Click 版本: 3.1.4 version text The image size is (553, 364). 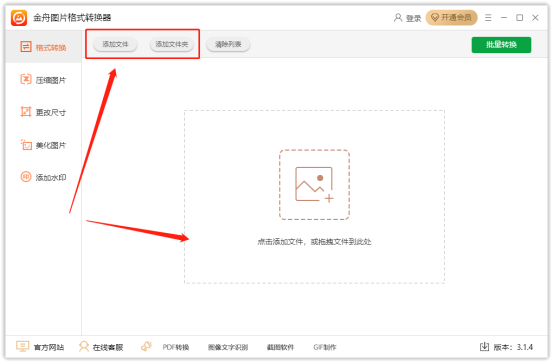513,347
